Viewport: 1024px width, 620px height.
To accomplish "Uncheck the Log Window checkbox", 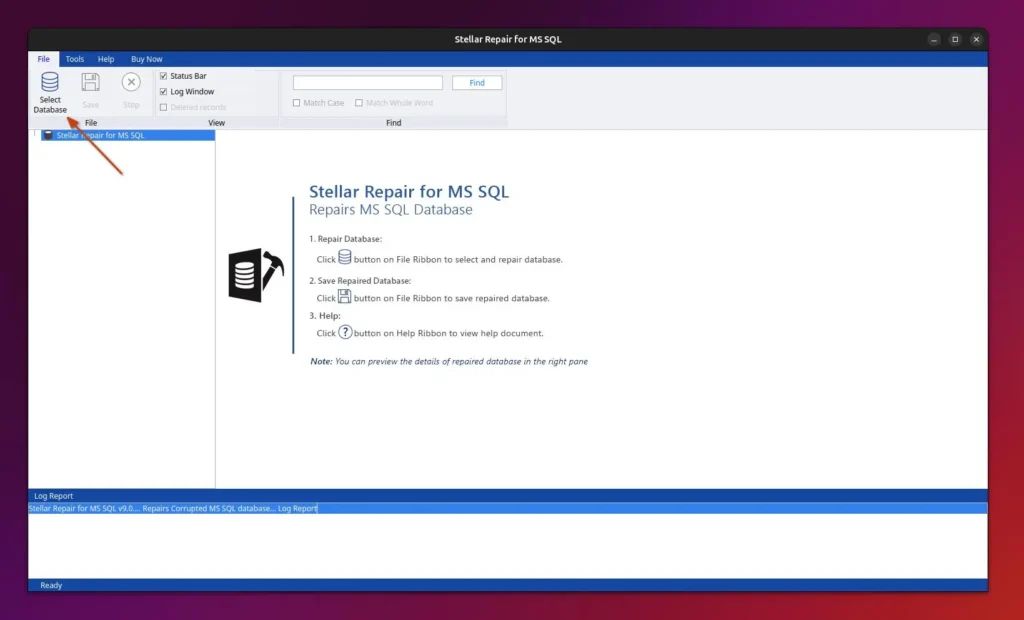I will pos(164,92).
